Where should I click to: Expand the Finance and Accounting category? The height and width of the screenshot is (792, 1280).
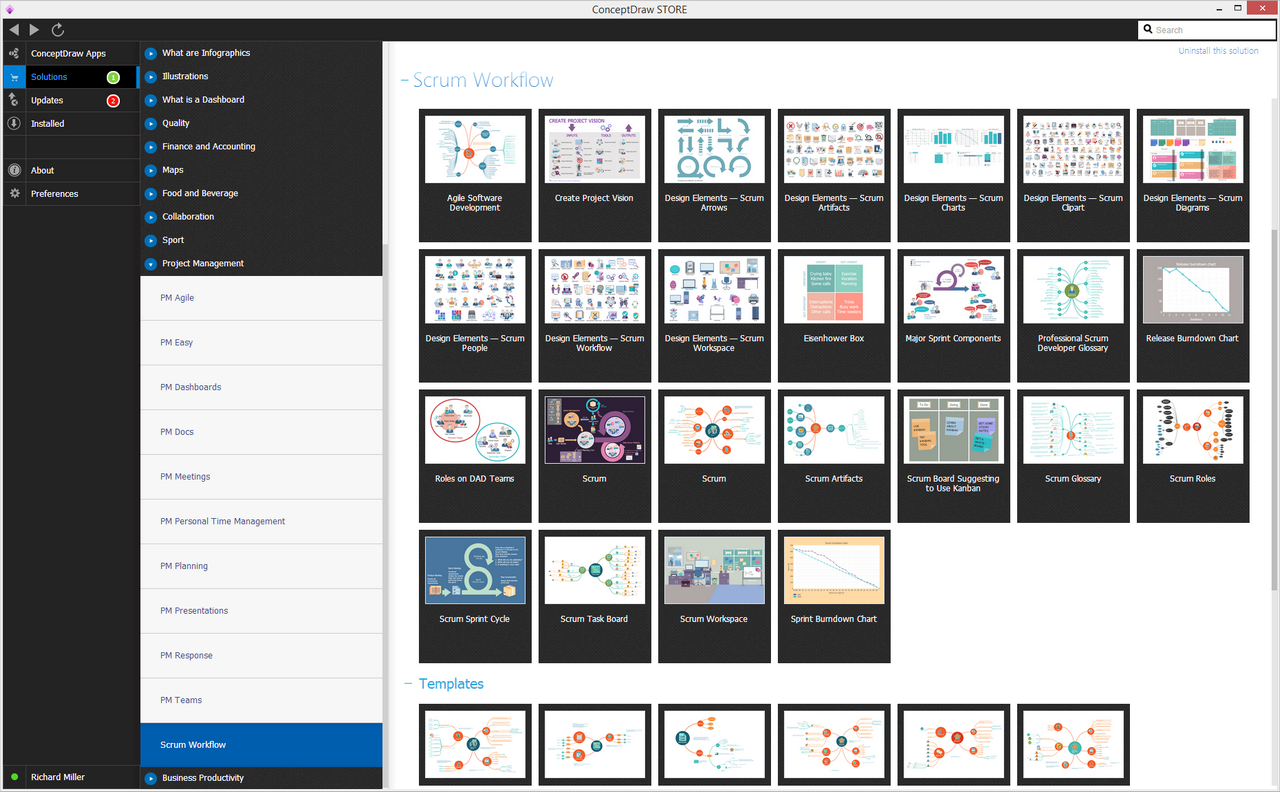pyautogui.click(x=151, y=147)
